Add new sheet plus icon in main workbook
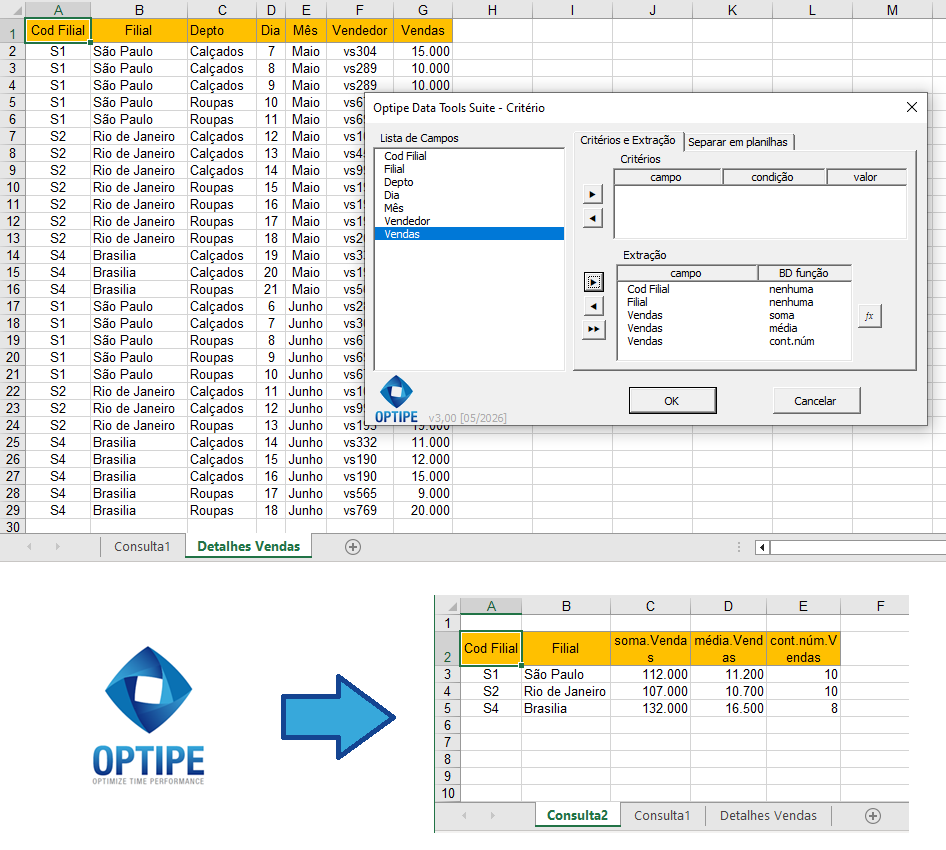 click(353, 547)
